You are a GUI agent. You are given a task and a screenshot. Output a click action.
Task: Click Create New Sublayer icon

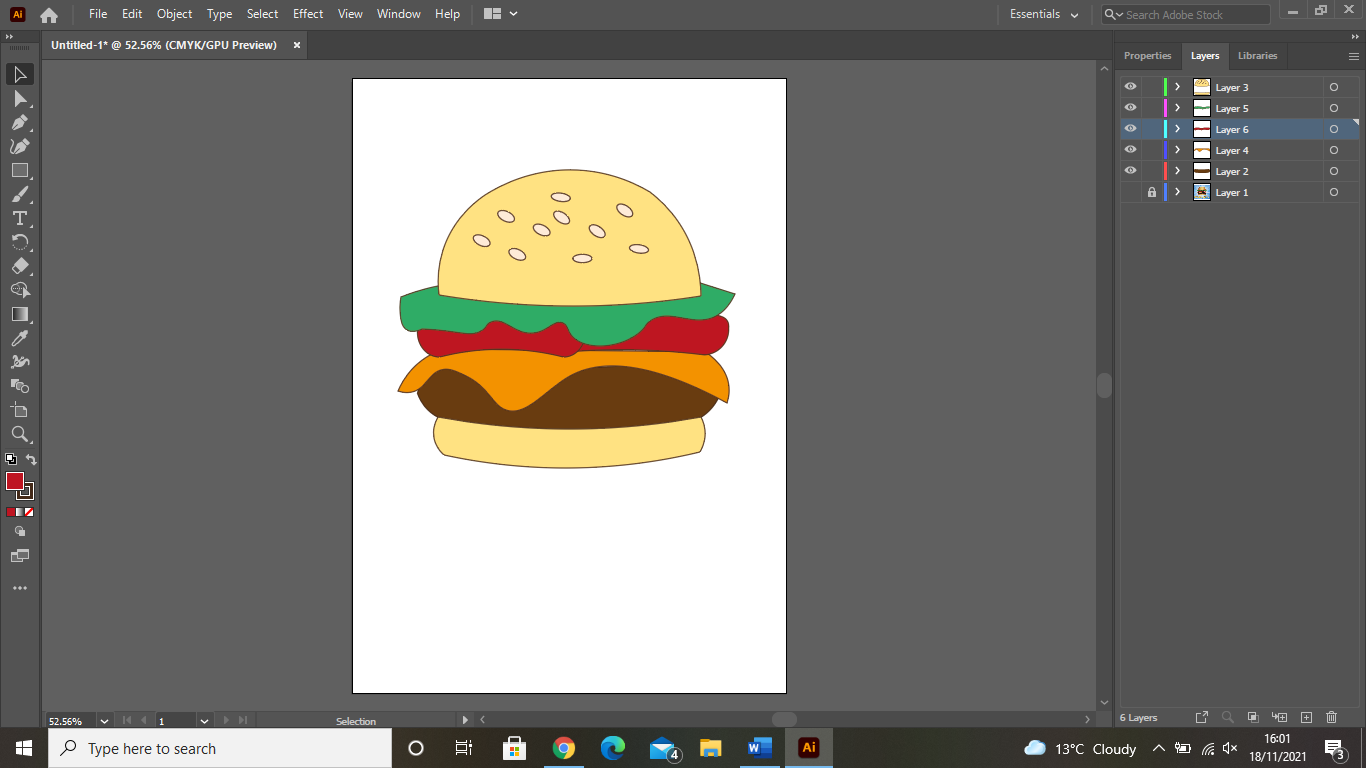(1279, 718)
